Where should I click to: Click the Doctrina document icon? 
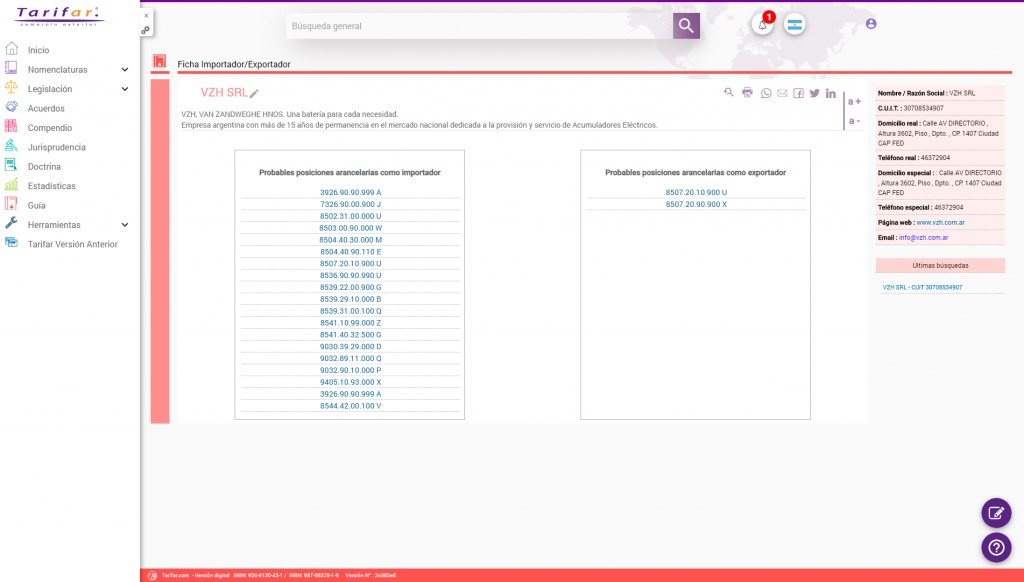click(x=11, y=165)
